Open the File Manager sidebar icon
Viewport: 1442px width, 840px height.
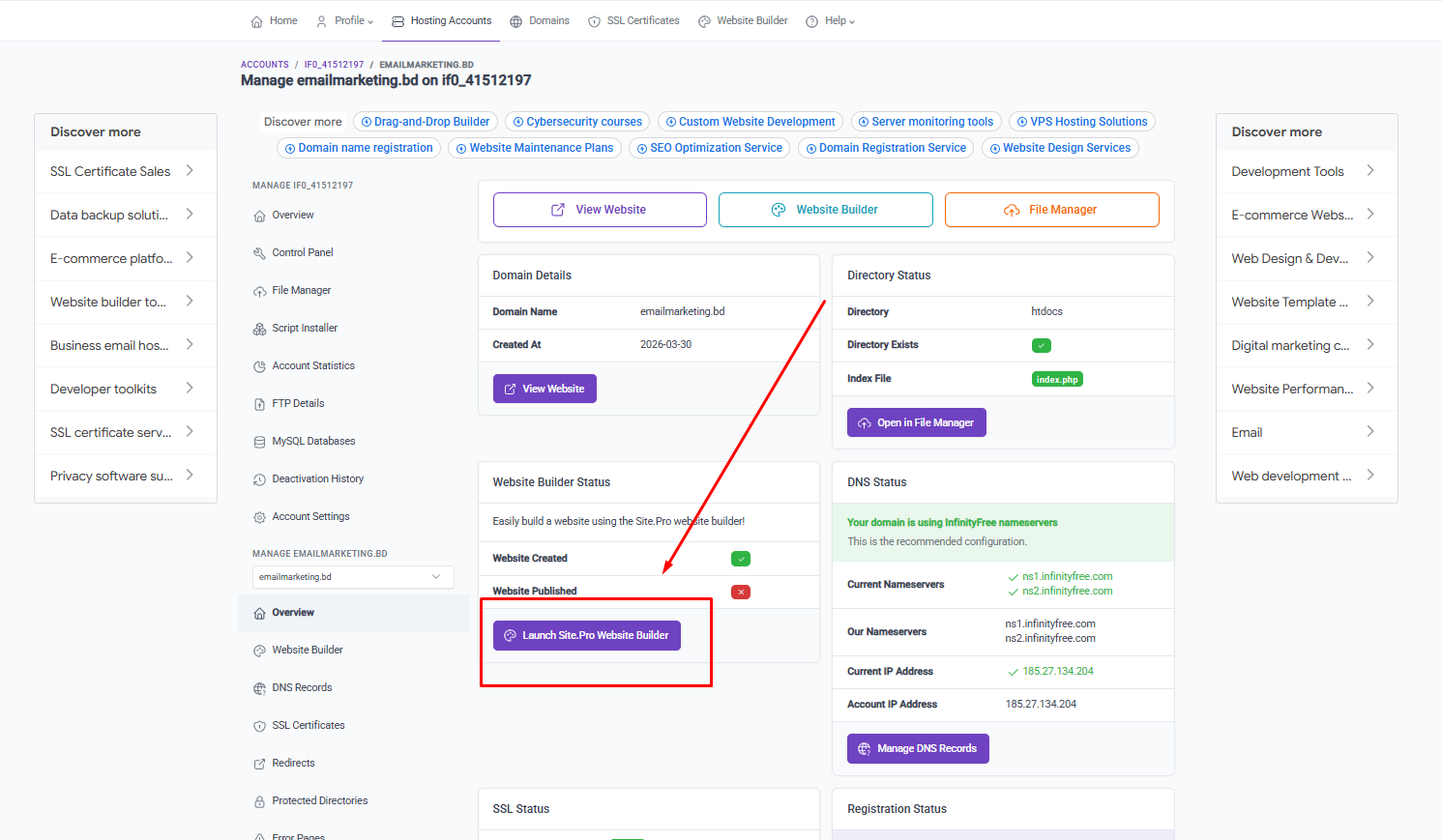click(303, 289)
